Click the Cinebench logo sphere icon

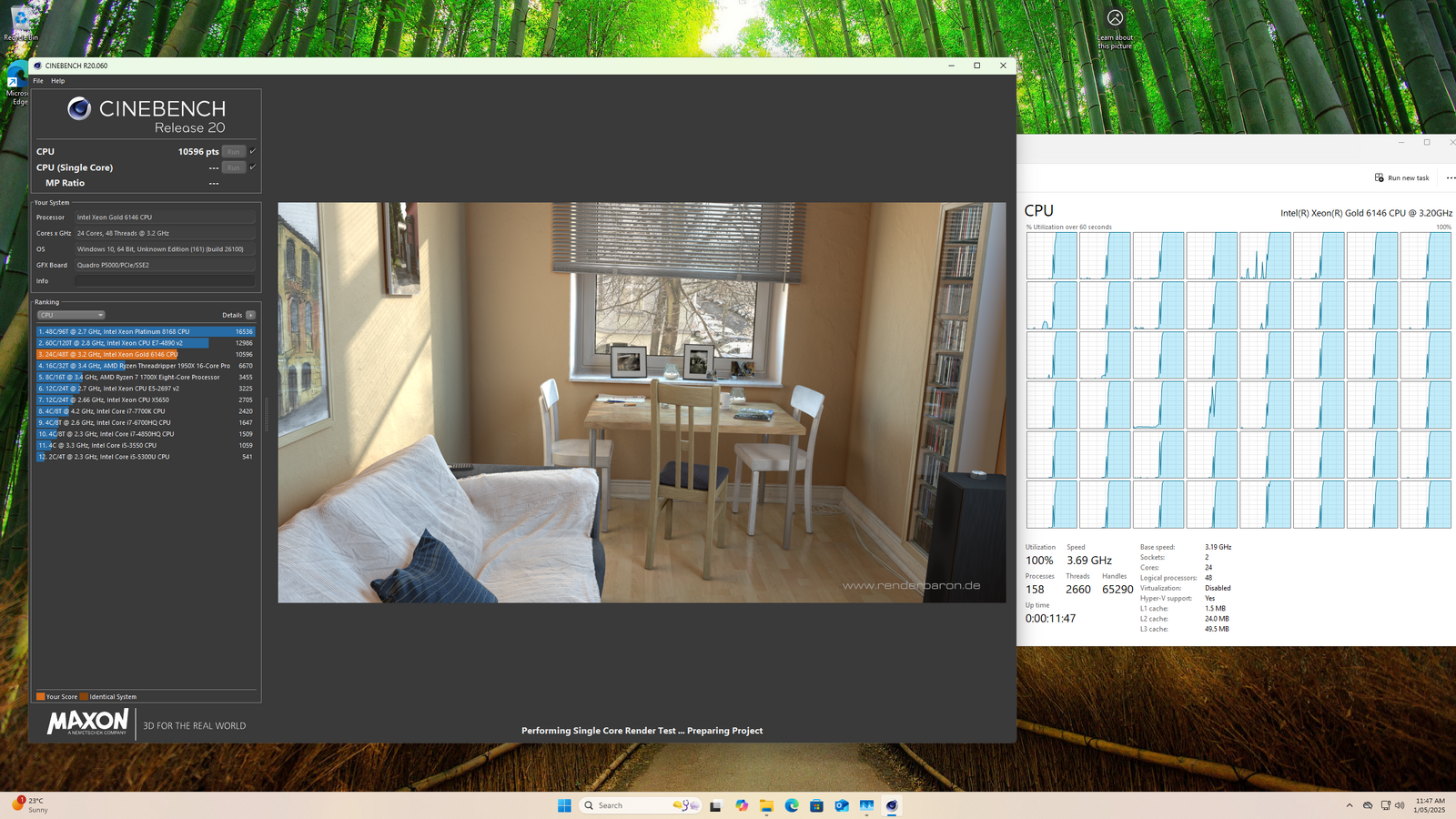[x=79, y=108]
